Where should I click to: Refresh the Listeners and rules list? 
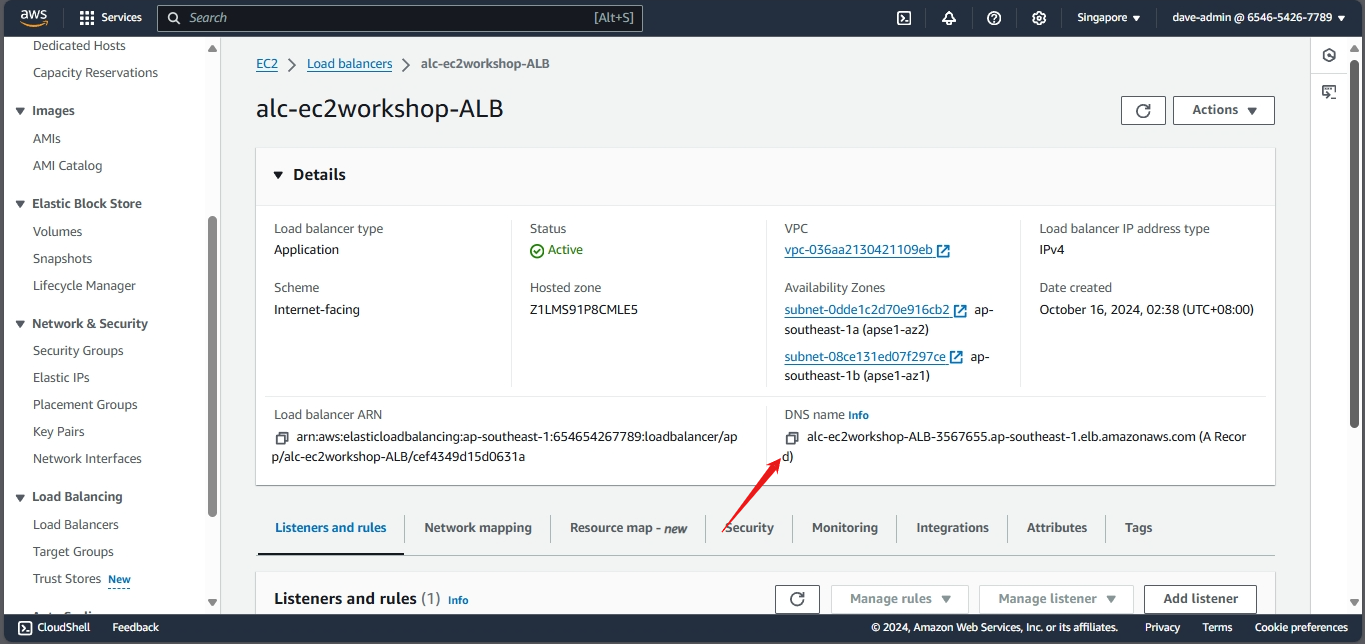point(797,599)
